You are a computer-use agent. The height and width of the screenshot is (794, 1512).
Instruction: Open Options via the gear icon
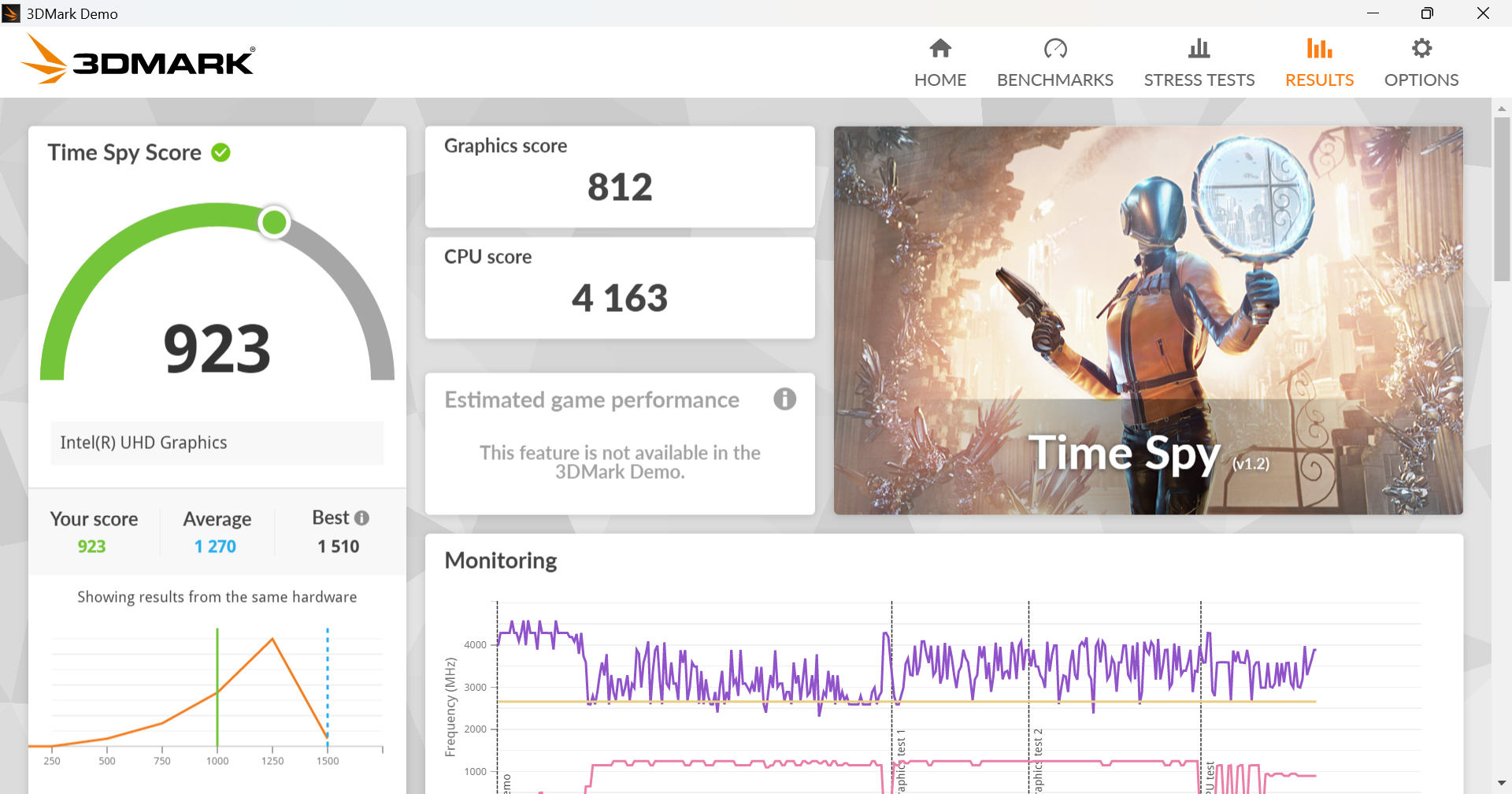(x=1421, y=49)
